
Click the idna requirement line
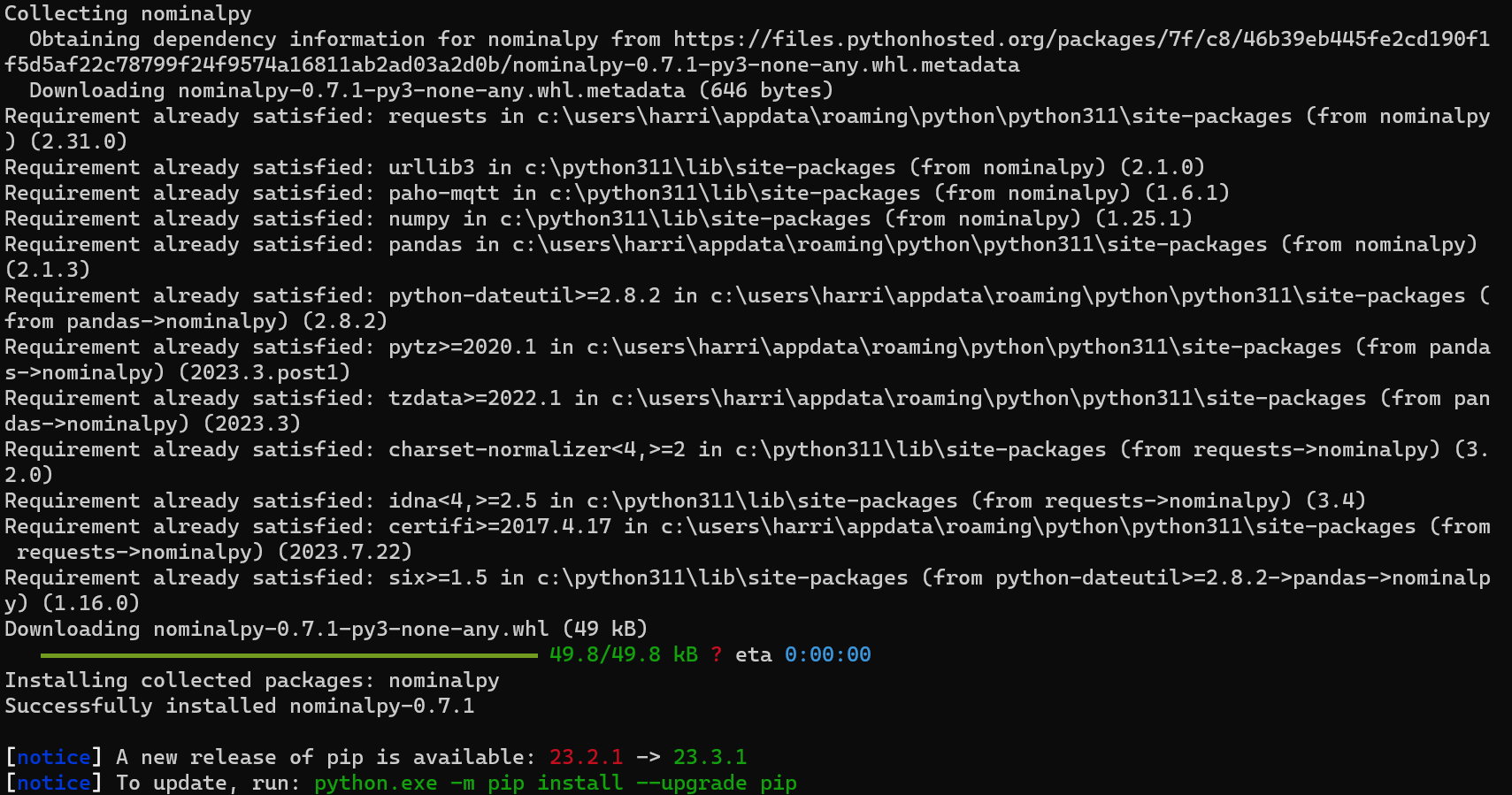686,501
